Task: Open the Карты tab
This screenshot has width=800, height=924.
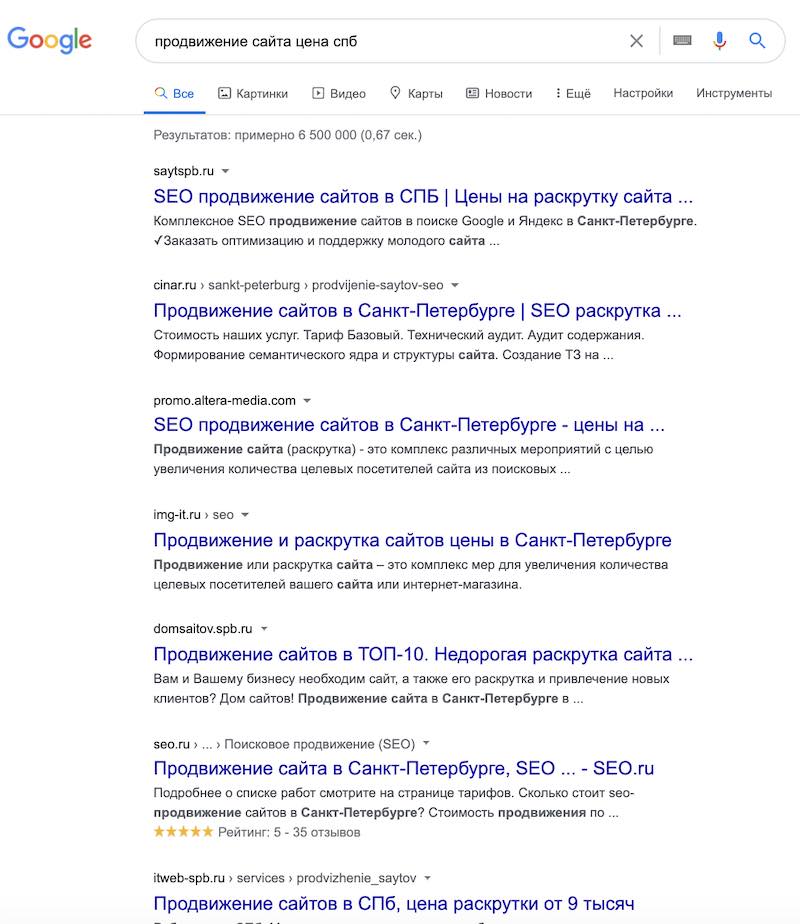Action: click(416, 93)
